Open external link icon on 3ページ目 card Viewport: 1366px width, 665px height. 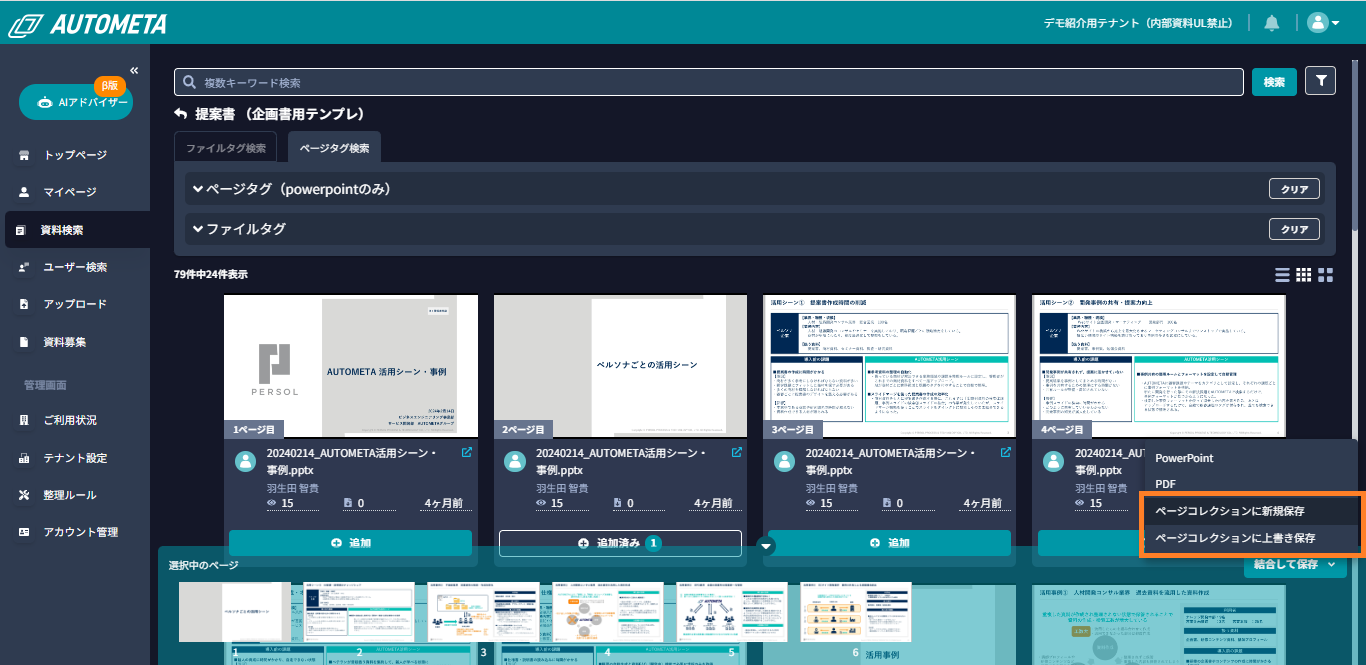1006,453
